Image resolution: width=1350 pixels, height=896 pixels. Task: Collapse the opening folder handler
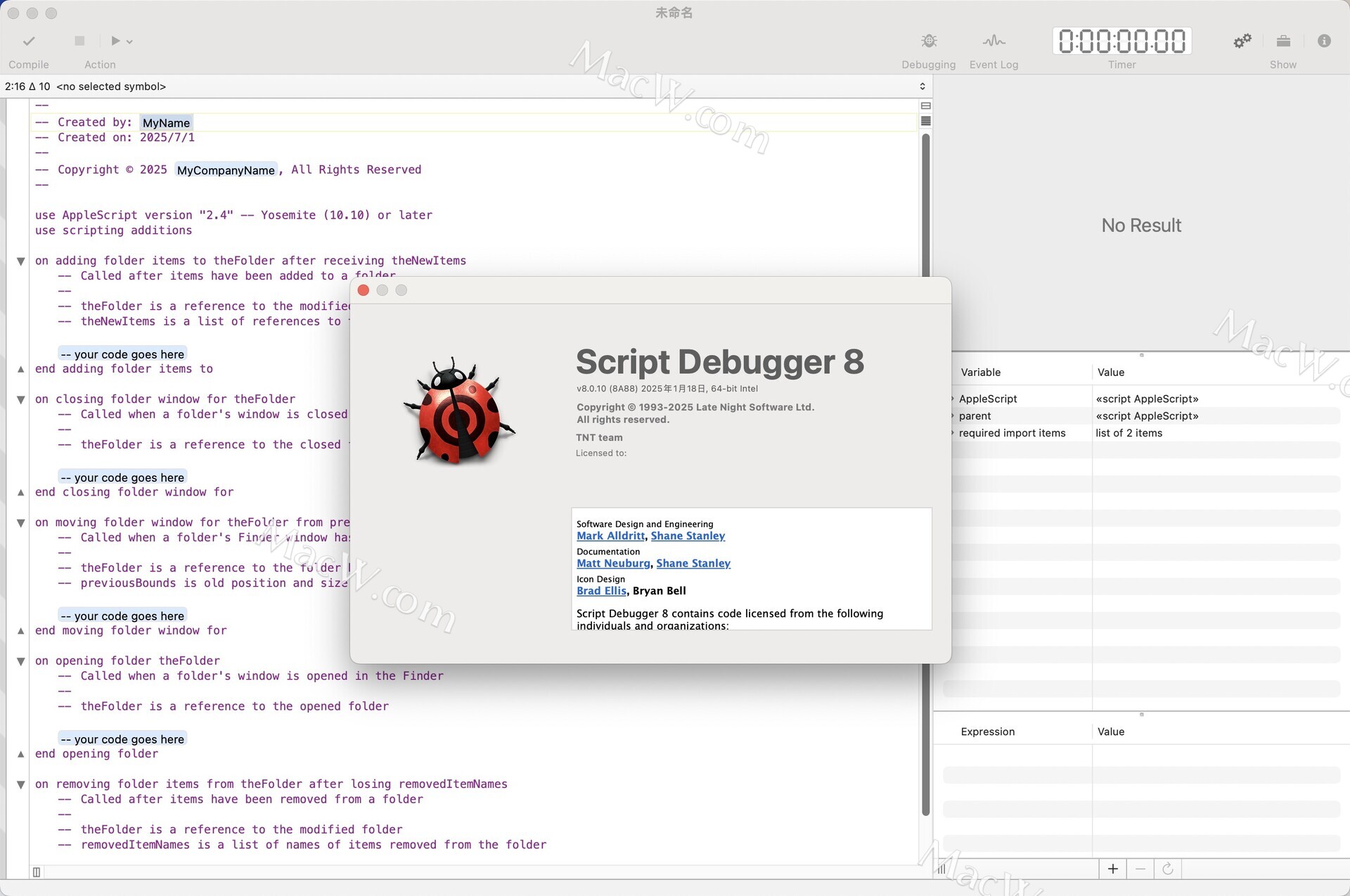pos(21,661)
